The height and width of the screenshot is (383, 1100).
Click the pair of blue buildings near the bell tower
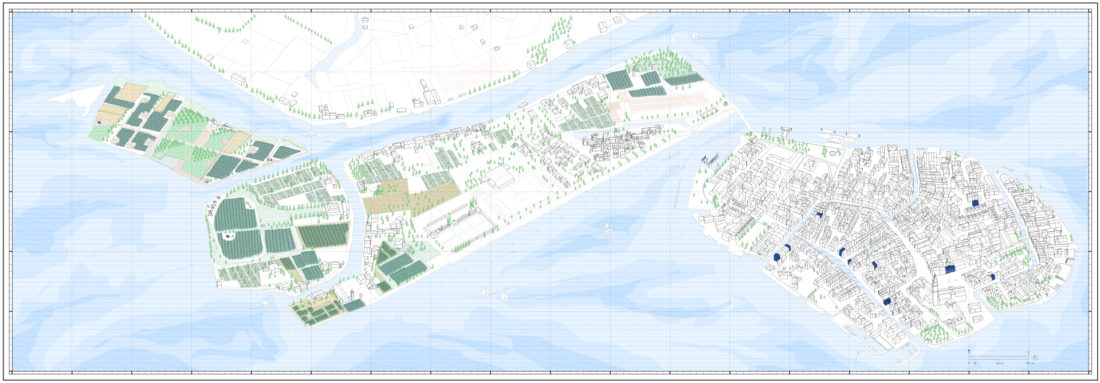pos(950,269)
